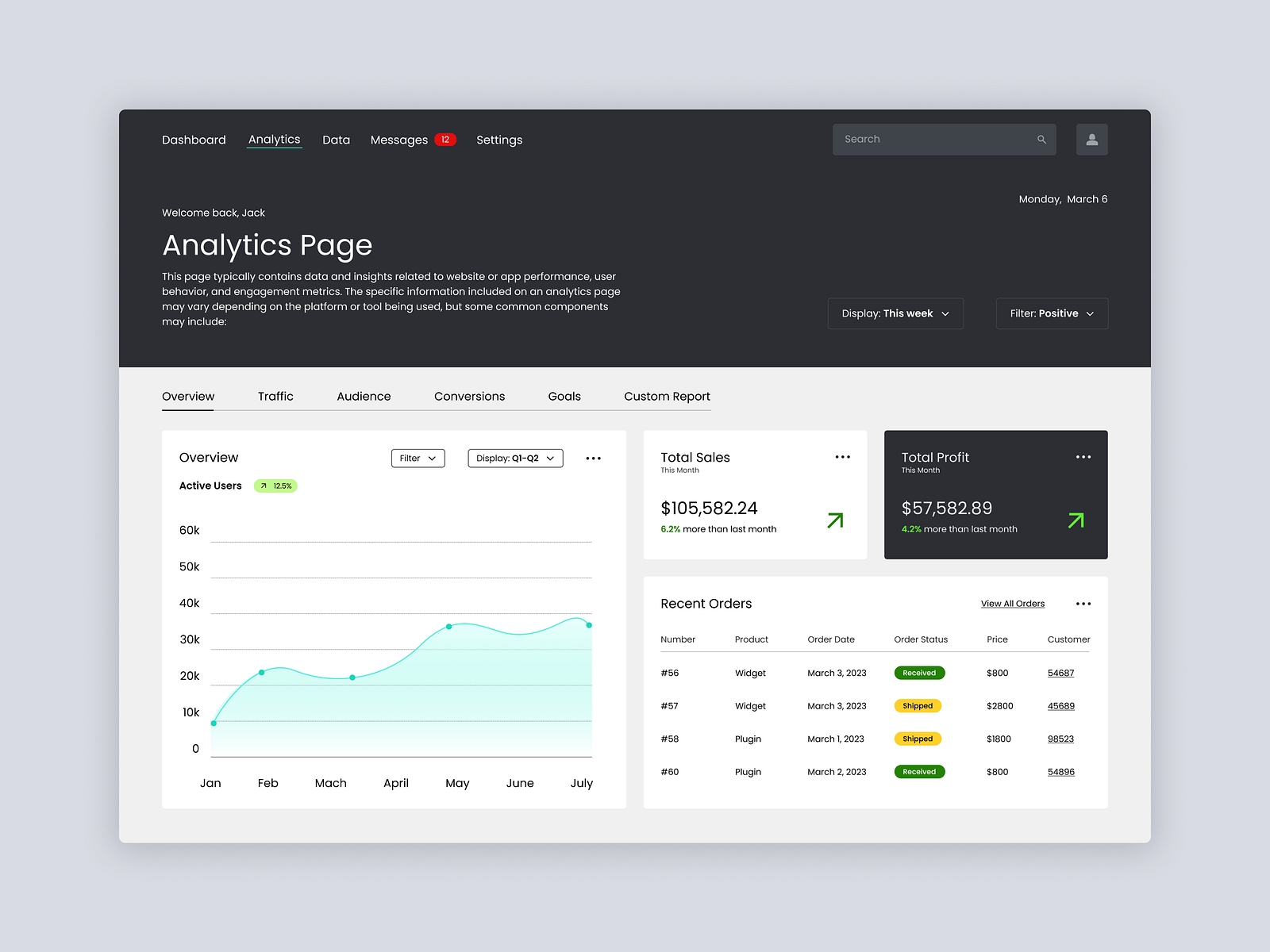
Task: Switch to the Traffic tab
Action: pyautogui.click(x=275, y=396)
